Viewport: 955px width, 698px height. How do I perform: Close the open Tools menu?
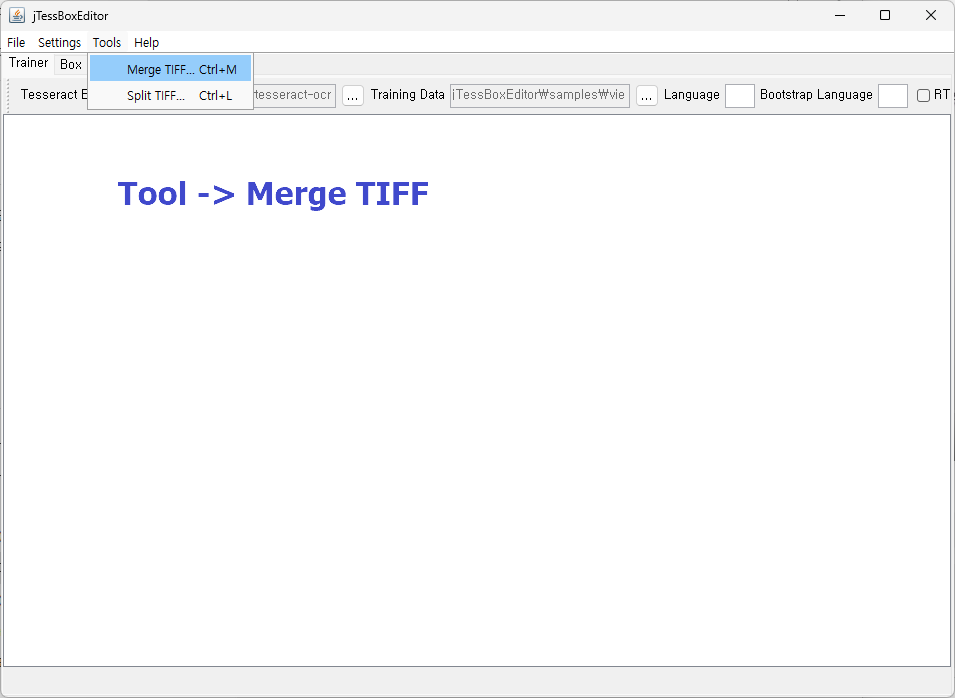(x=107, y=43)
